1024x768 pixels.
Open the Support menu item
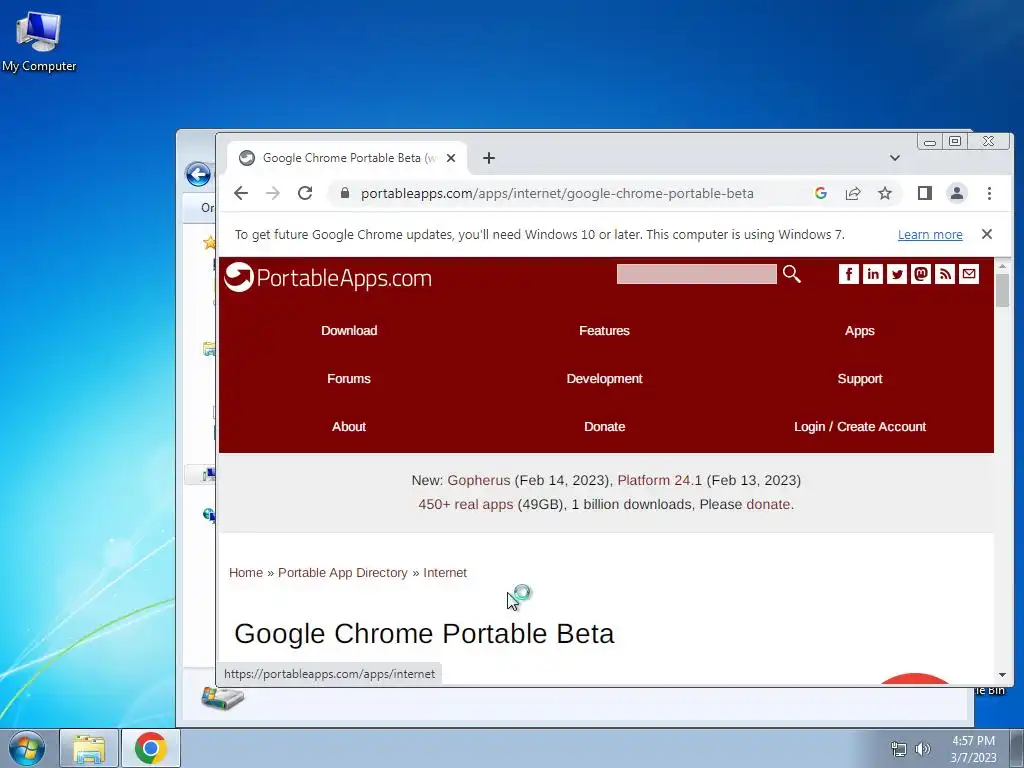pyautogui.click(x=859, y=379)
